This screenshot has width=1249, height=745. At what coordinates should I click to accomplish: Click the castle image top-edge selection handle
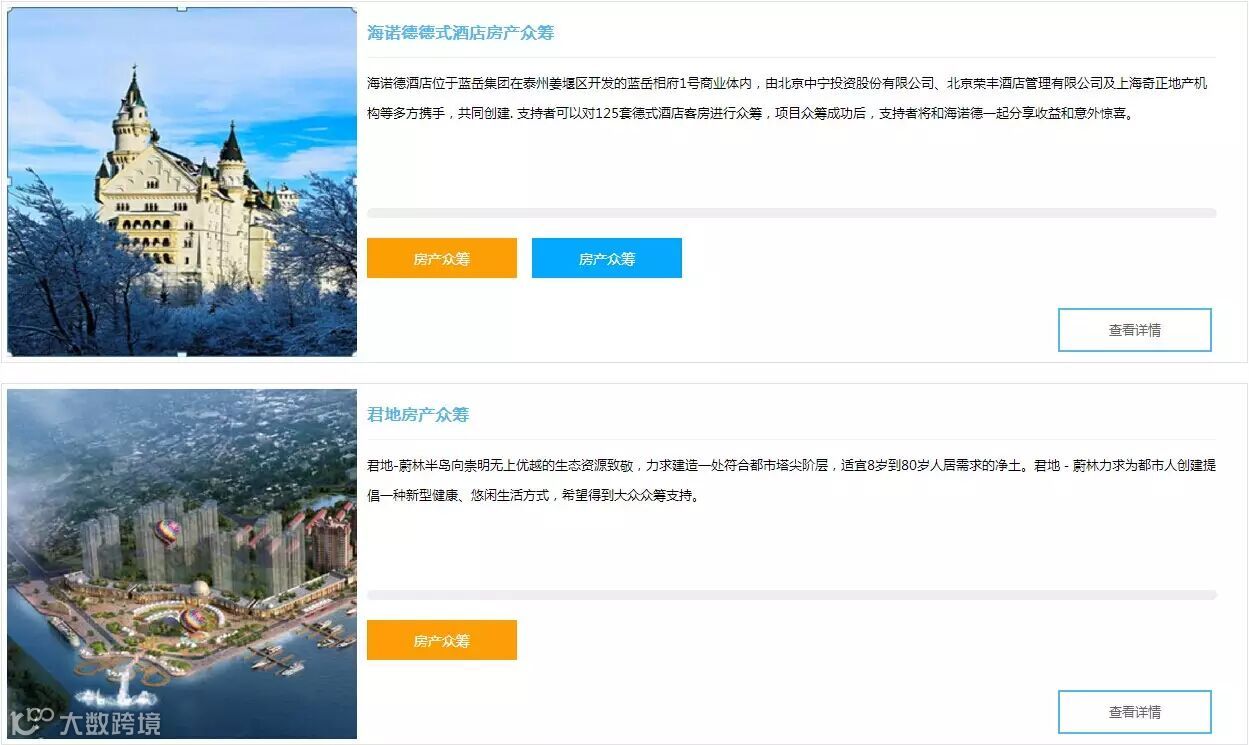(x=182, y=8)
